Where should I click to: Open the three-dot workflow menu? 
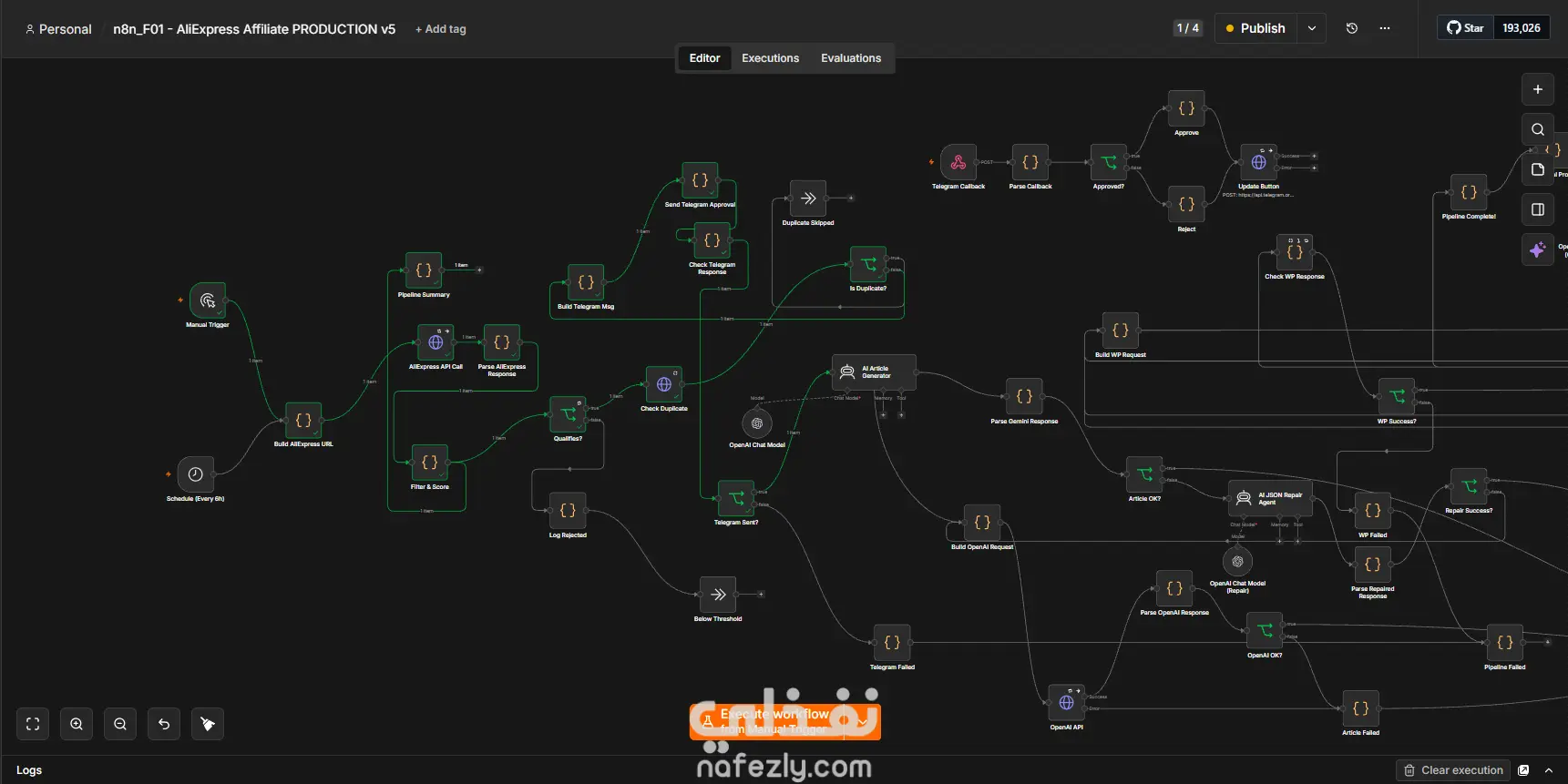[1385, 28]
